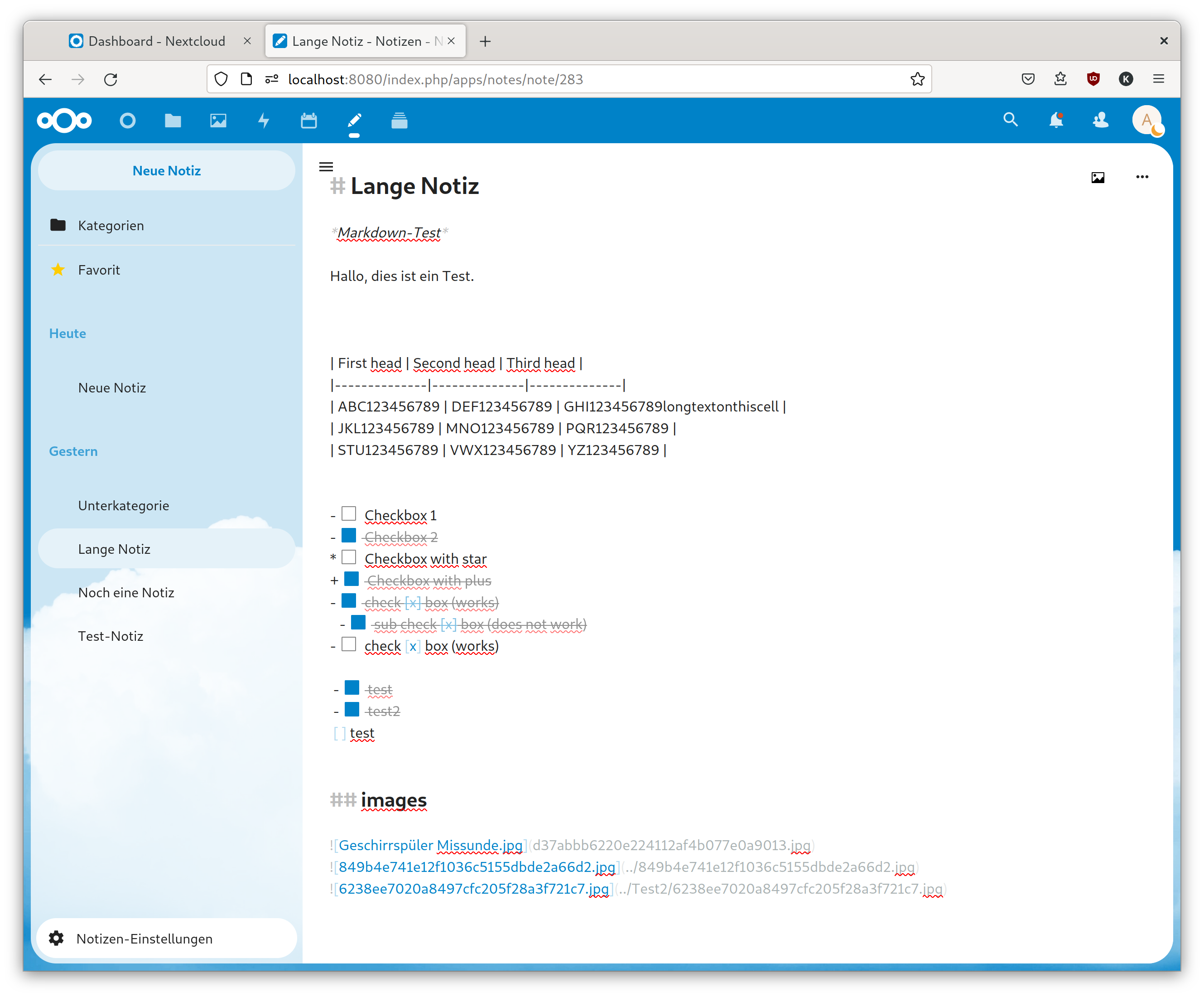Image resolution: width=1204 pixels, height=997 pixels.
Task: Open Notizen-Einstellungen settings
Action: pos(144,939)
